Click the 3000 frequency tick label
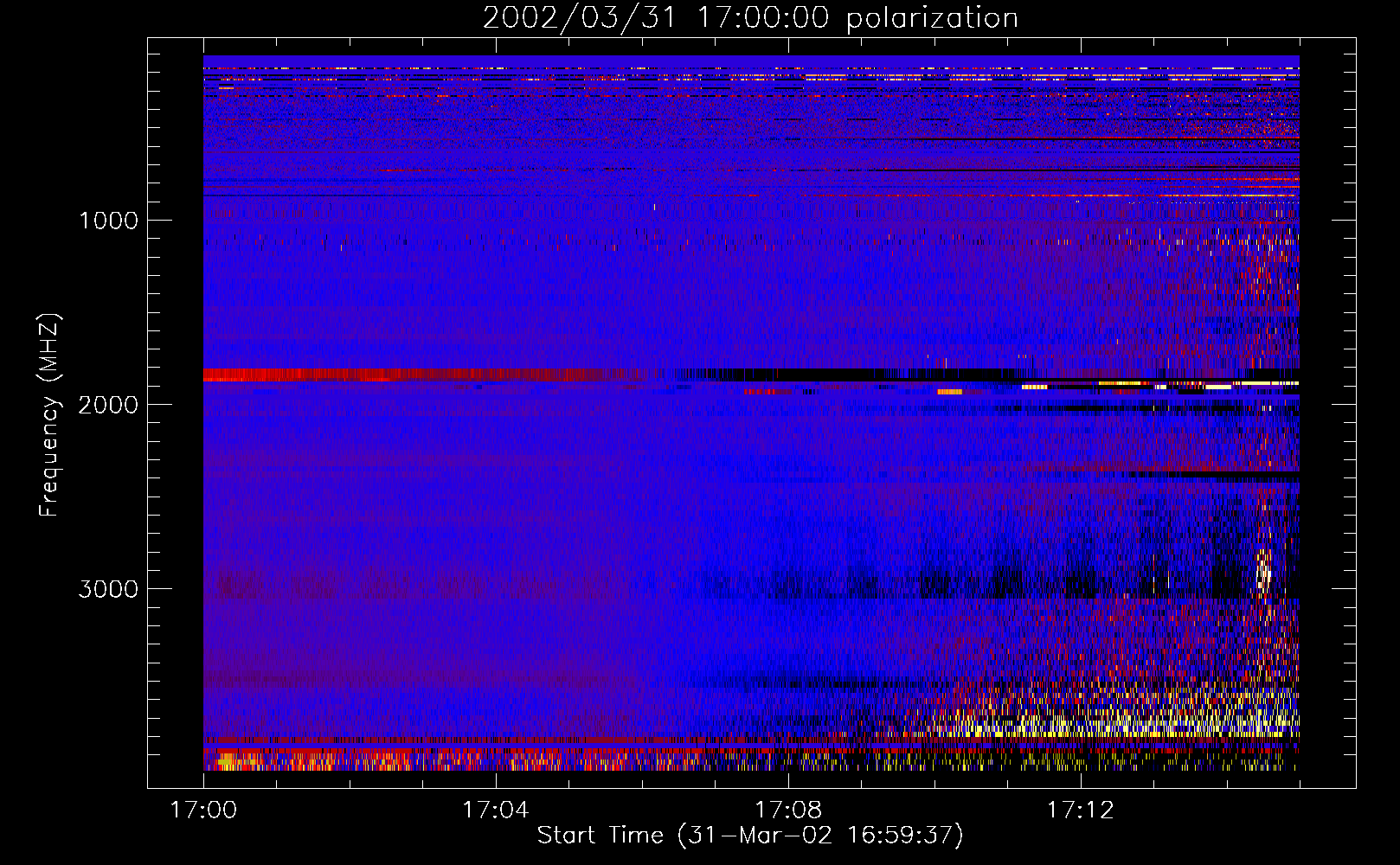This screenshot has height=865, width=1400. [x=108, y=589]
